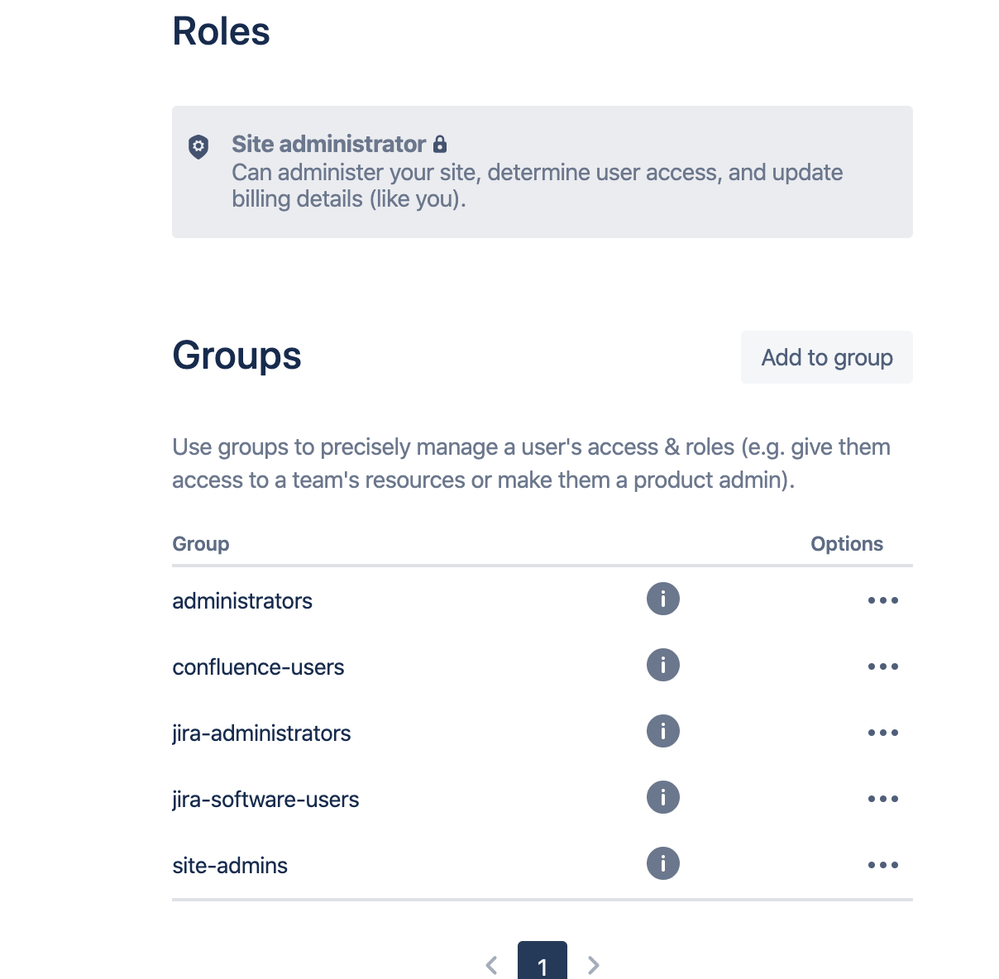Click the Options column header
999x979 pixels.
[847, 544]
